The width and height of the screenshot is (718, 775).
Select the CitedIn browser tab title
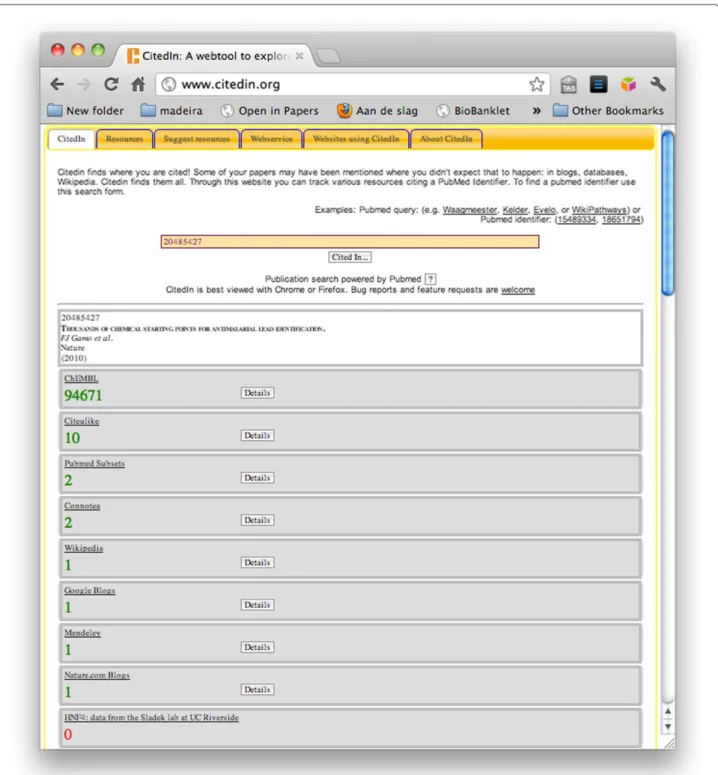[x=214, y=56]
